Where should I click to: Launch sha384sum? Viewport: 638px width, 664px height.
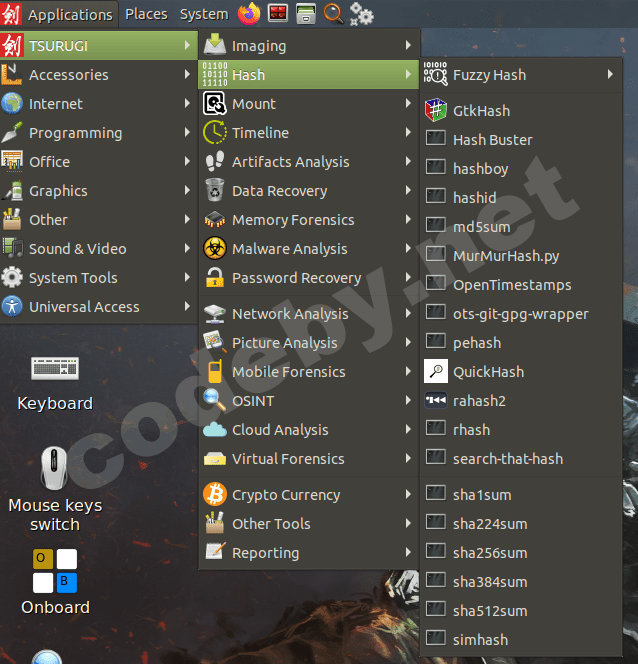click(521, 581)
